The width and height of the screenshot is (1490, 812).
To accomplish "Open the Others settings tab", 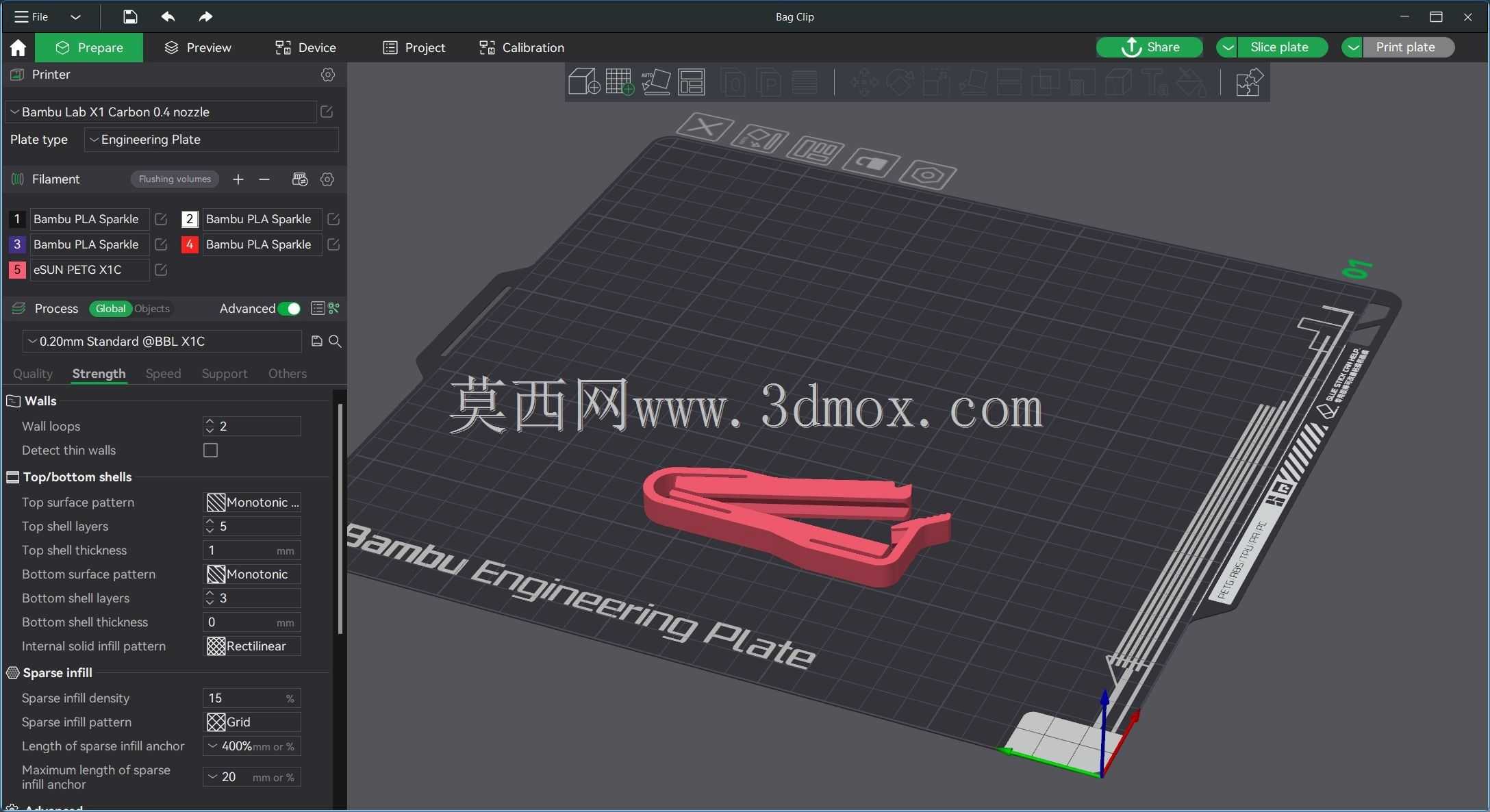I will tap(288, 374).
